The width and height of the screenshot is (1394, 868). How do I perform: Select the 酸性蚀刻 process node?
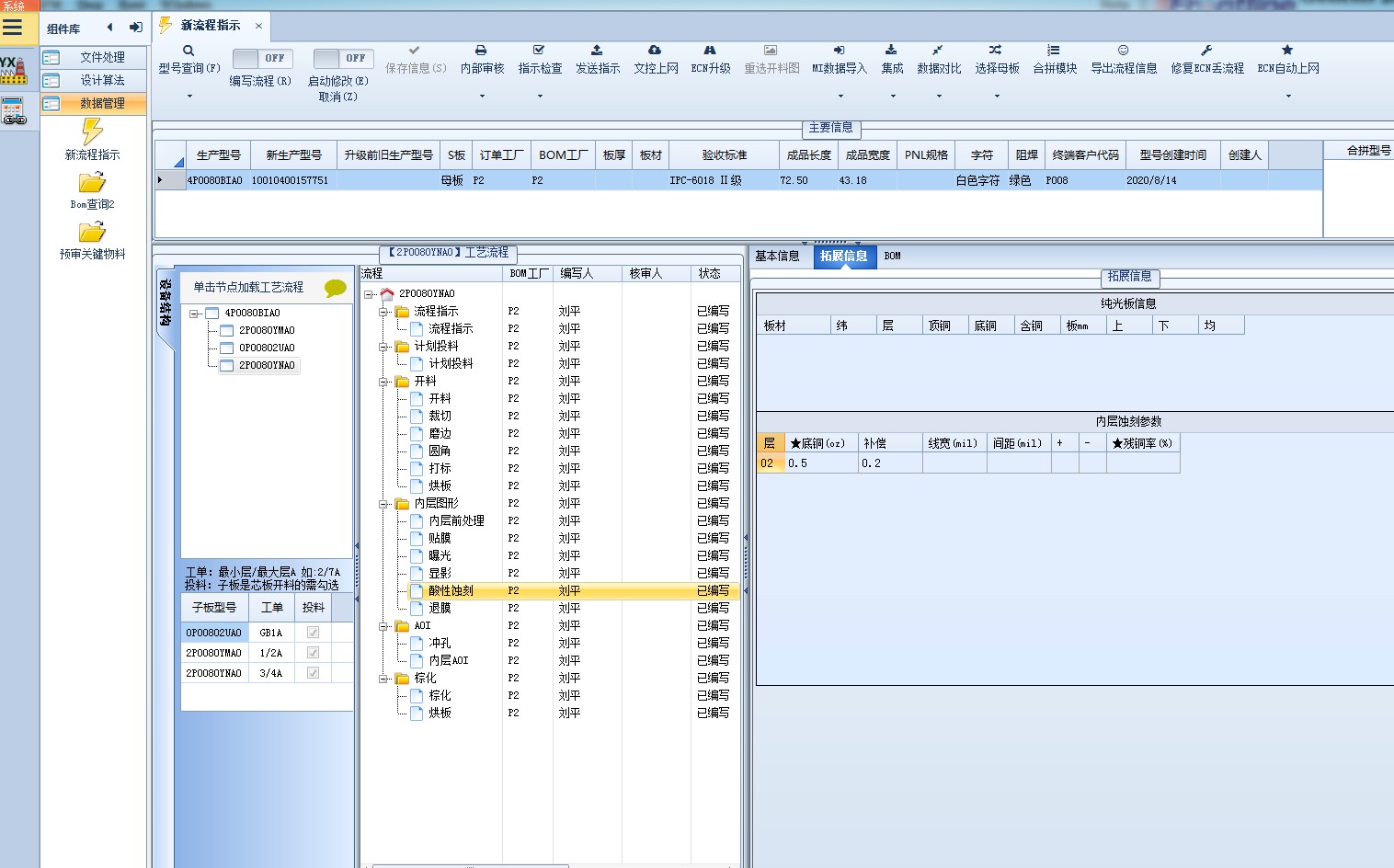click(451, 591)
